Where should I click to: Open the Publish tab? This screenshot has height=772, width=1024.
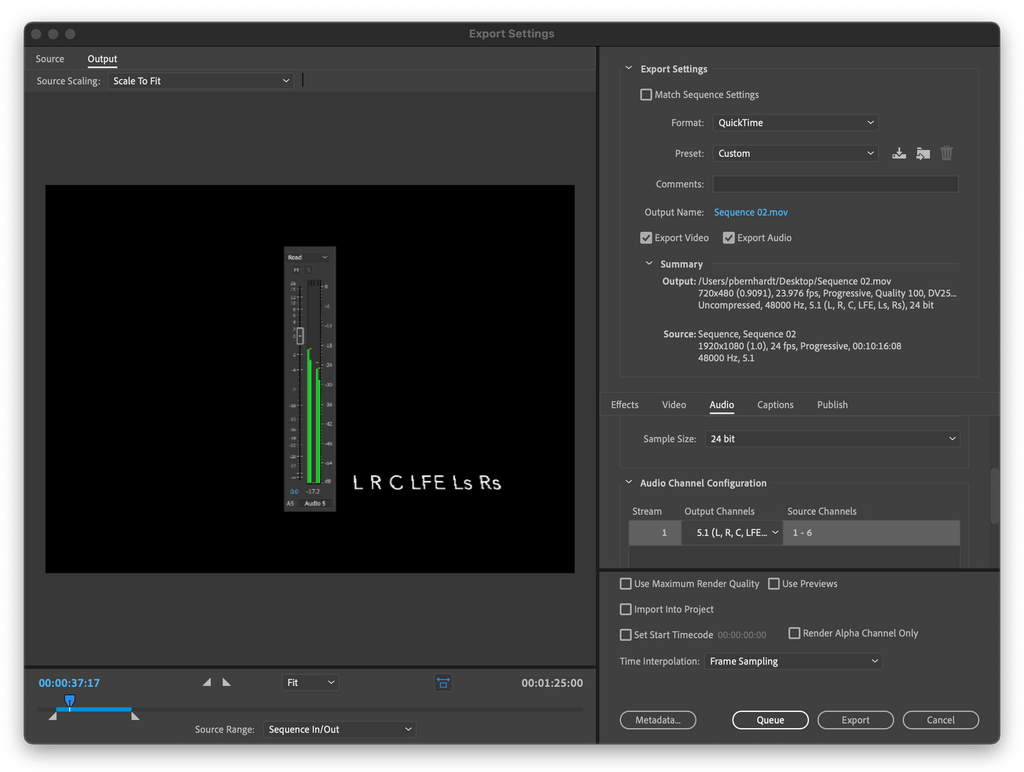pos(832,404)
